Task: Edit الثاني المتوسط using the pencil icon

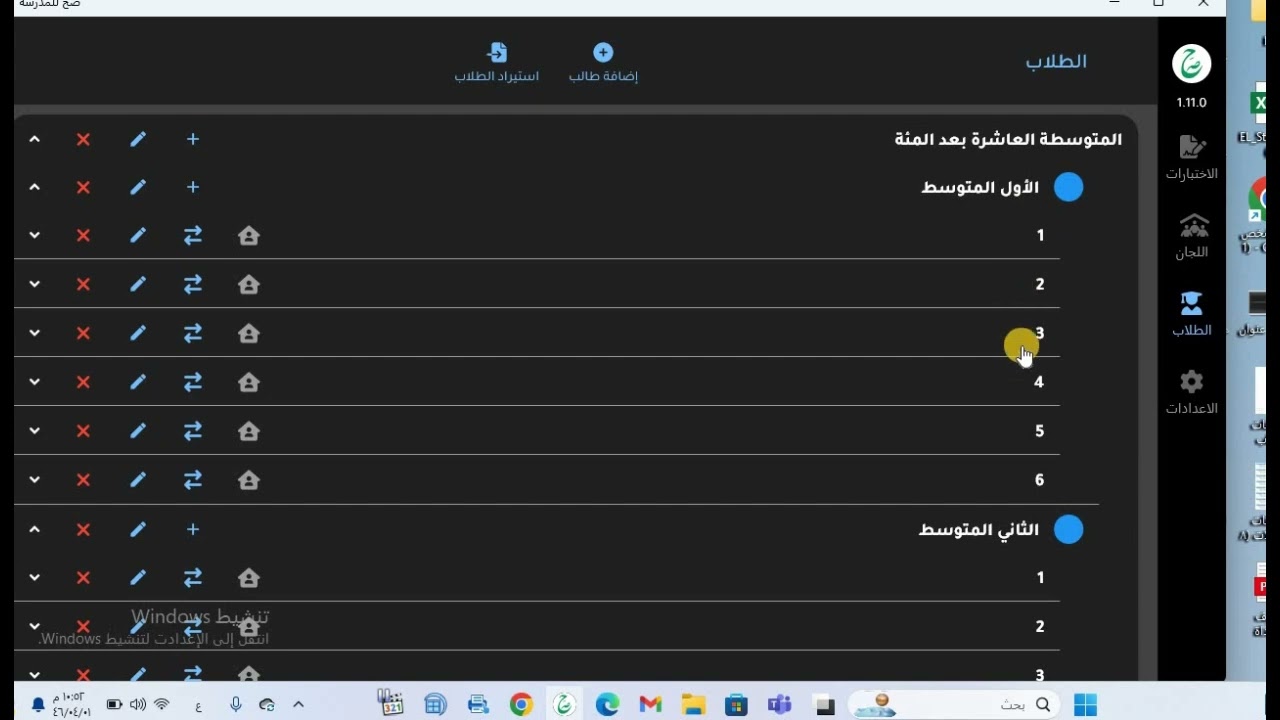Action: (x=138, y=529)
